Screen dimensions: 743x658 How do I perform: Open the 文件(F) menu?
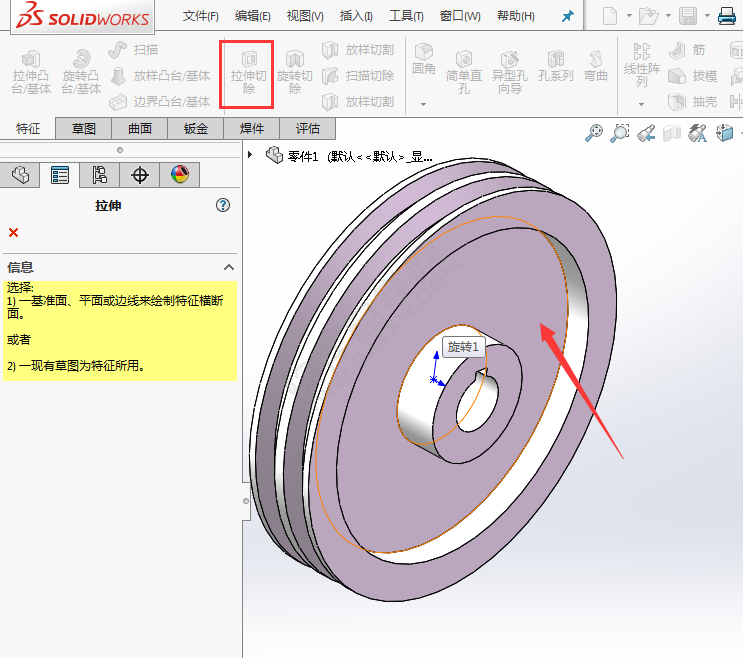[x=200, y=16]
